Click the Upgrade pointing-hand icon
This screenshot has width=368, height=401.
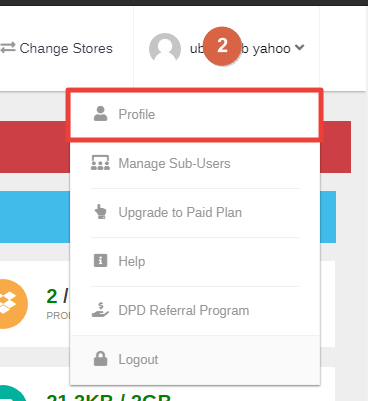point(100,212)
